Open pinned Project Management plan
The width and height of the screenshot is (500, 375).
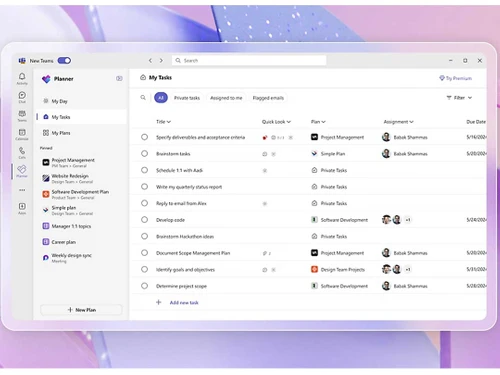[81, 163]
